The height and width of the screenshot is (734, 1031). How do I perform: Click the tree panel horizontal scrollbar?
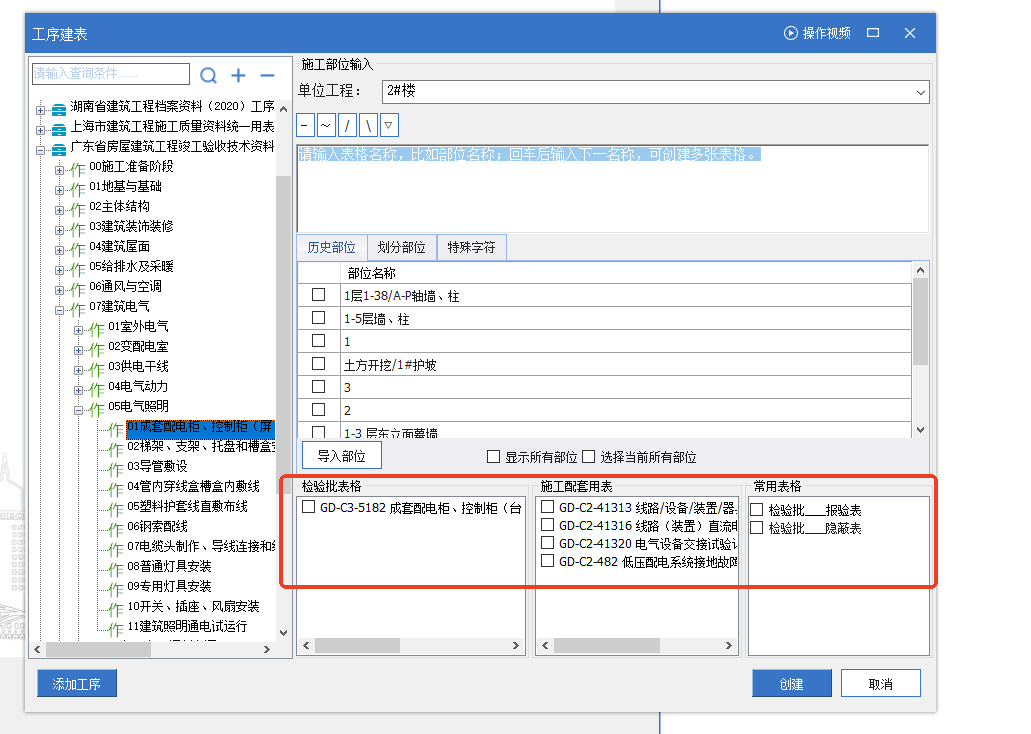[150, 650]
